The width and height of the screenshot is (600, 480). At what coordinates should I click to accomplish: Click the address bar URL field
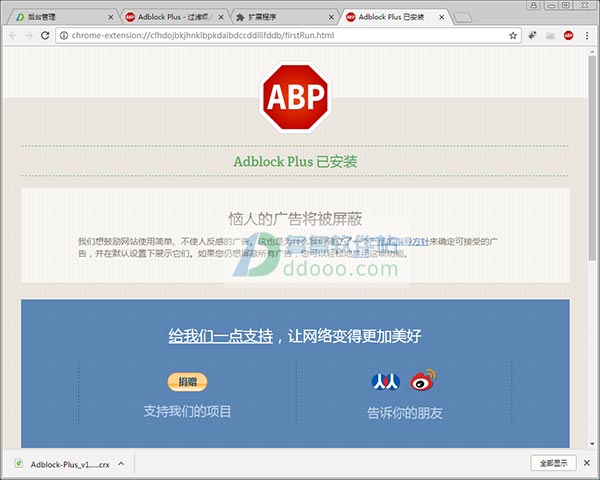click(289, 36)
